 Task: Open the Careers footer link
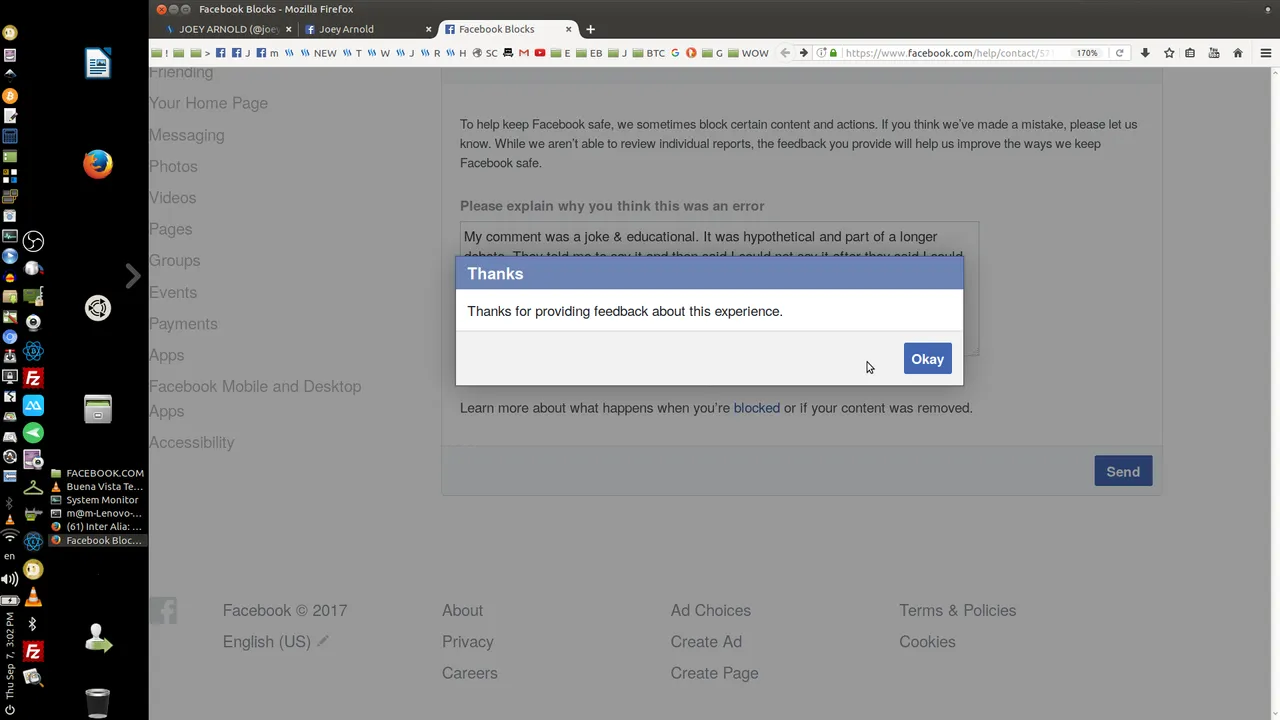[469, 673]
